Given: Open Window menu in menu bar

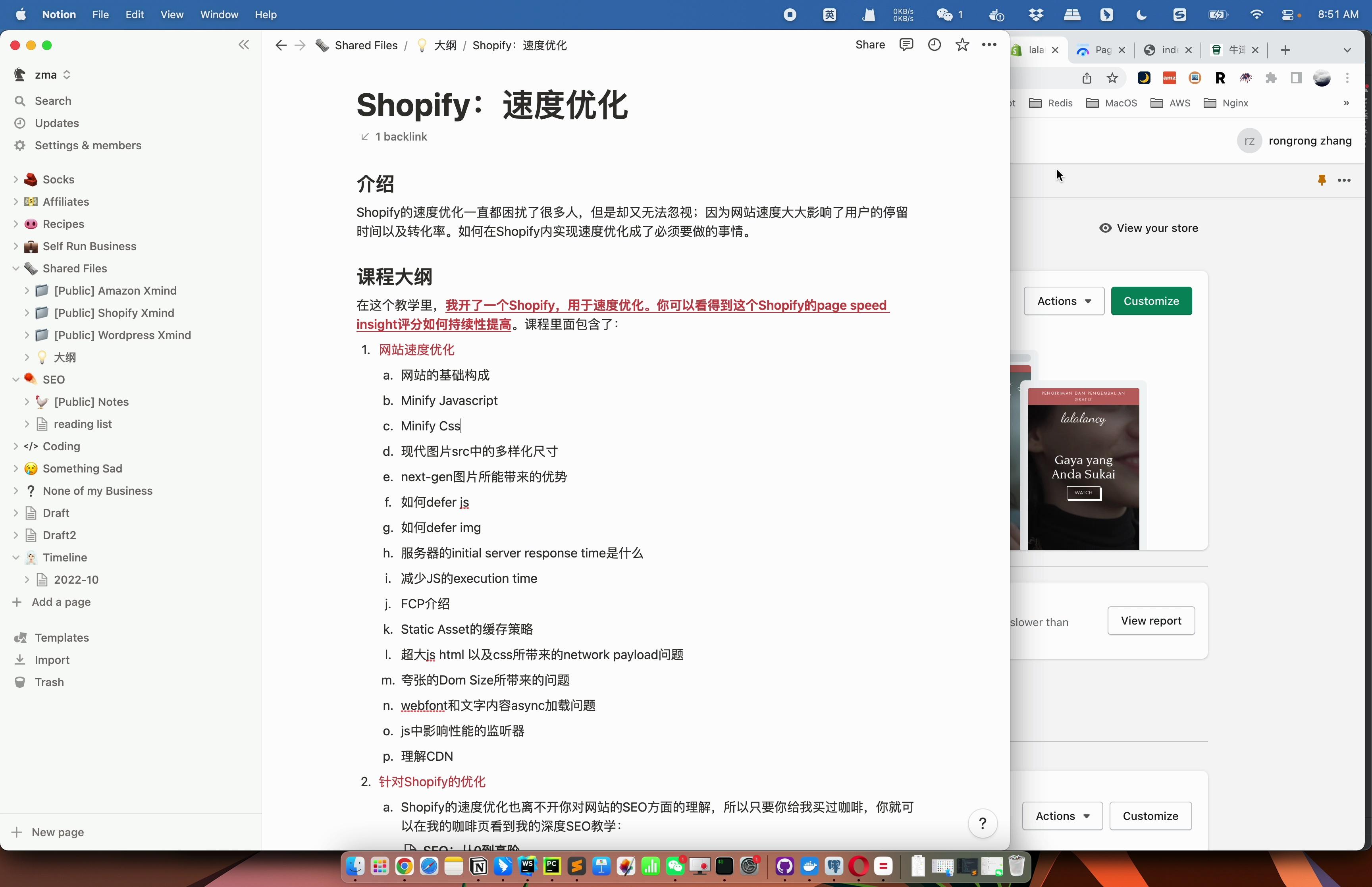Looking at the screenshot, I should coord(219,14).
